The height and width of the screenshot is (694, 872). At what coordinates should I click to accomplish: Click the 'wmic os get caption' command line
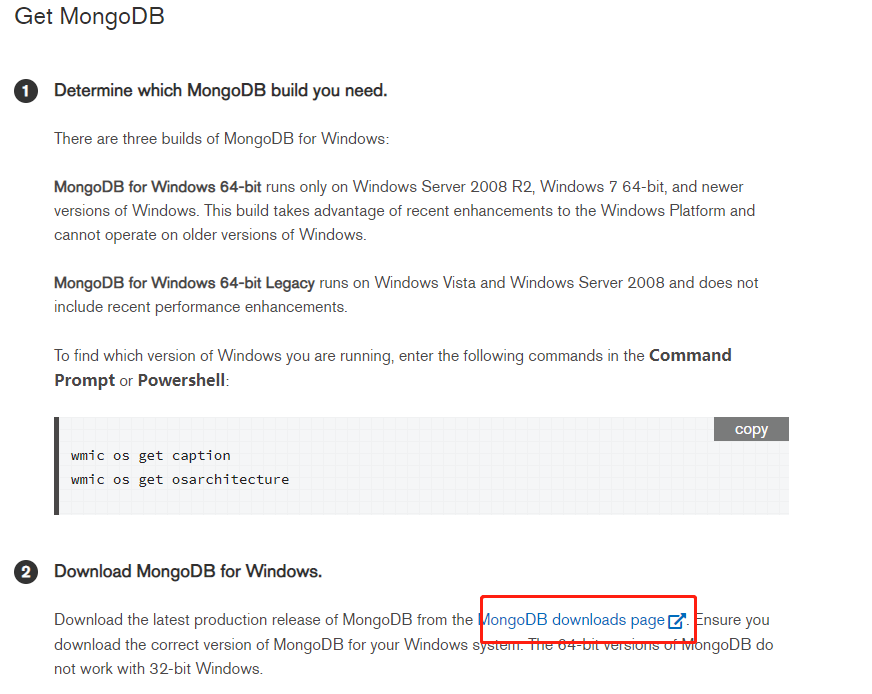(151, 455)
